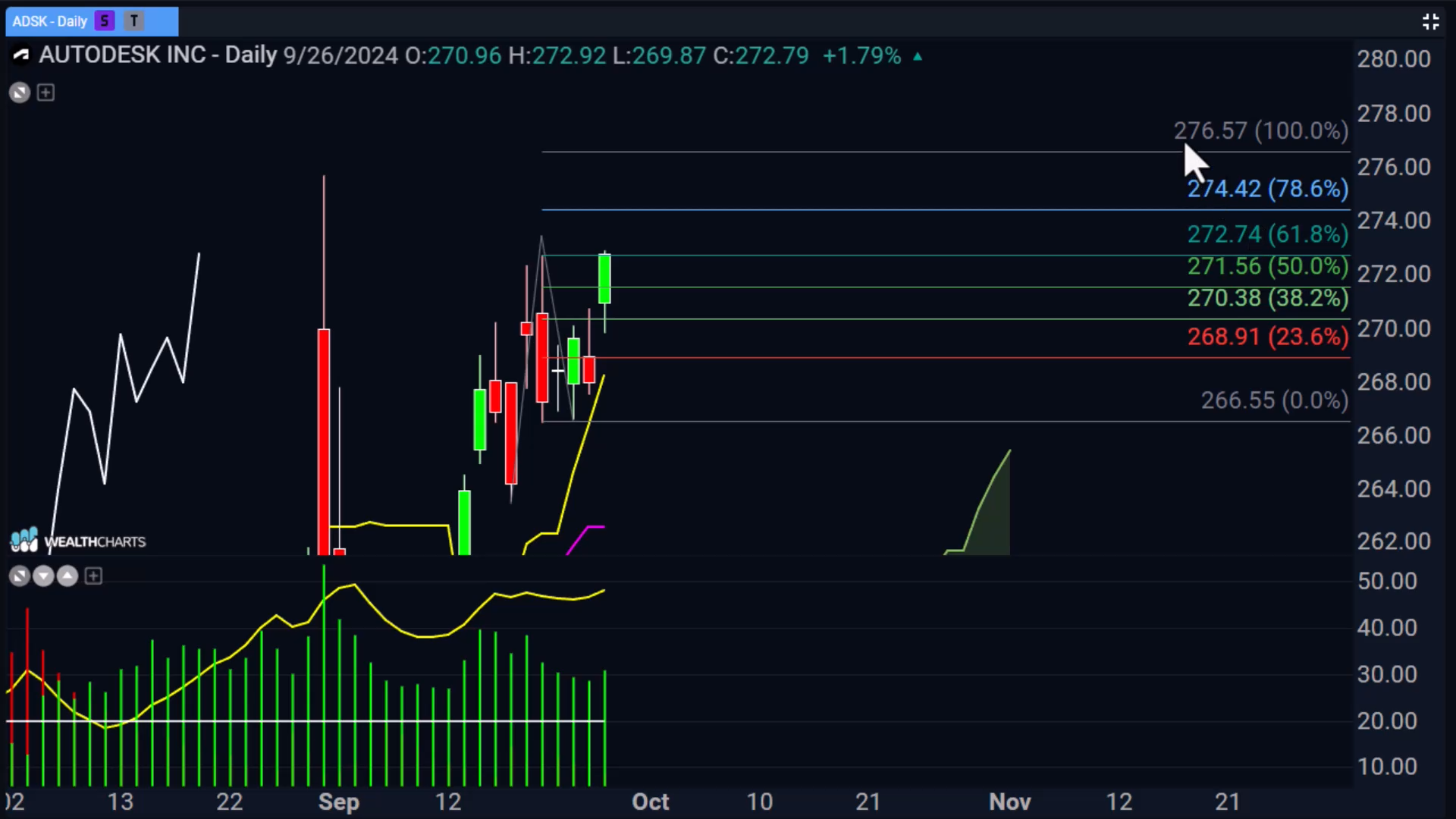Click the T badge on chart tab
The height and width of the screenshot is (819, 1456).
[134, 21]
